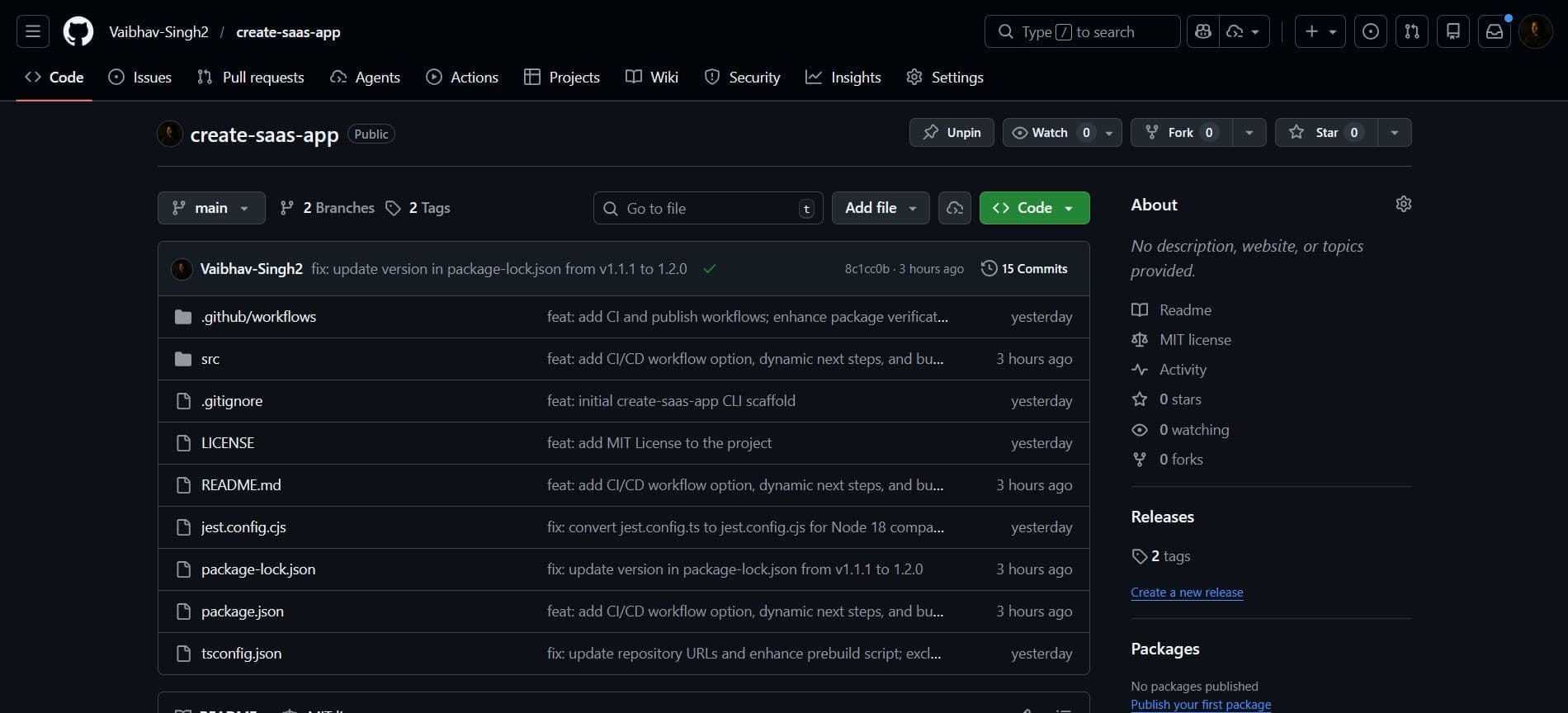Click the Unpin button

[x=952, y=133]
